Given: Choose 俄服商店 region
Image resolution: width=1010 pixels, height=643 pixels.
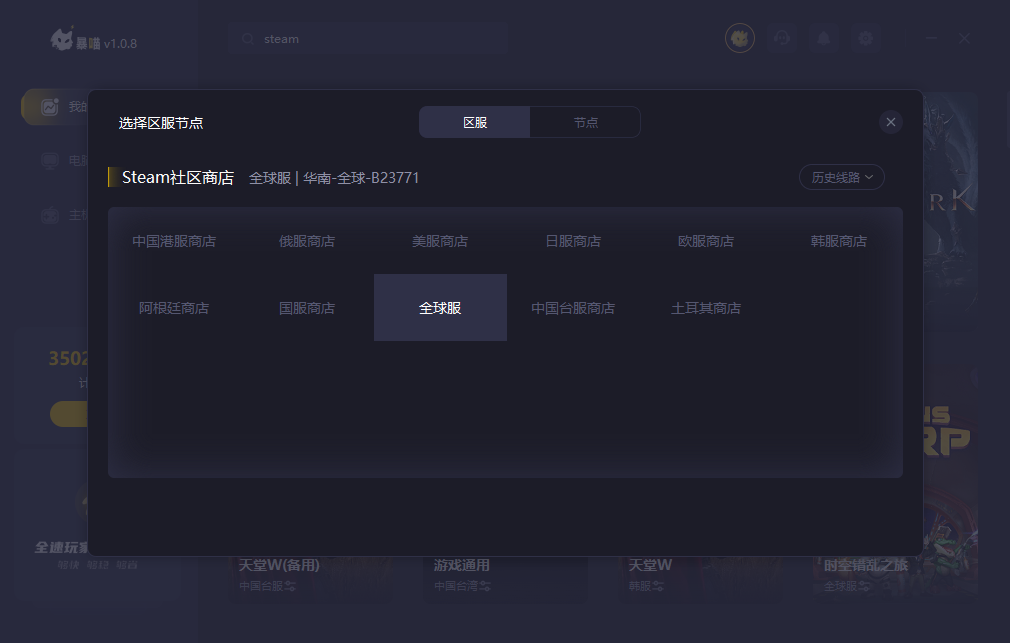Looking at the screenshot, I should pos(307,241).
